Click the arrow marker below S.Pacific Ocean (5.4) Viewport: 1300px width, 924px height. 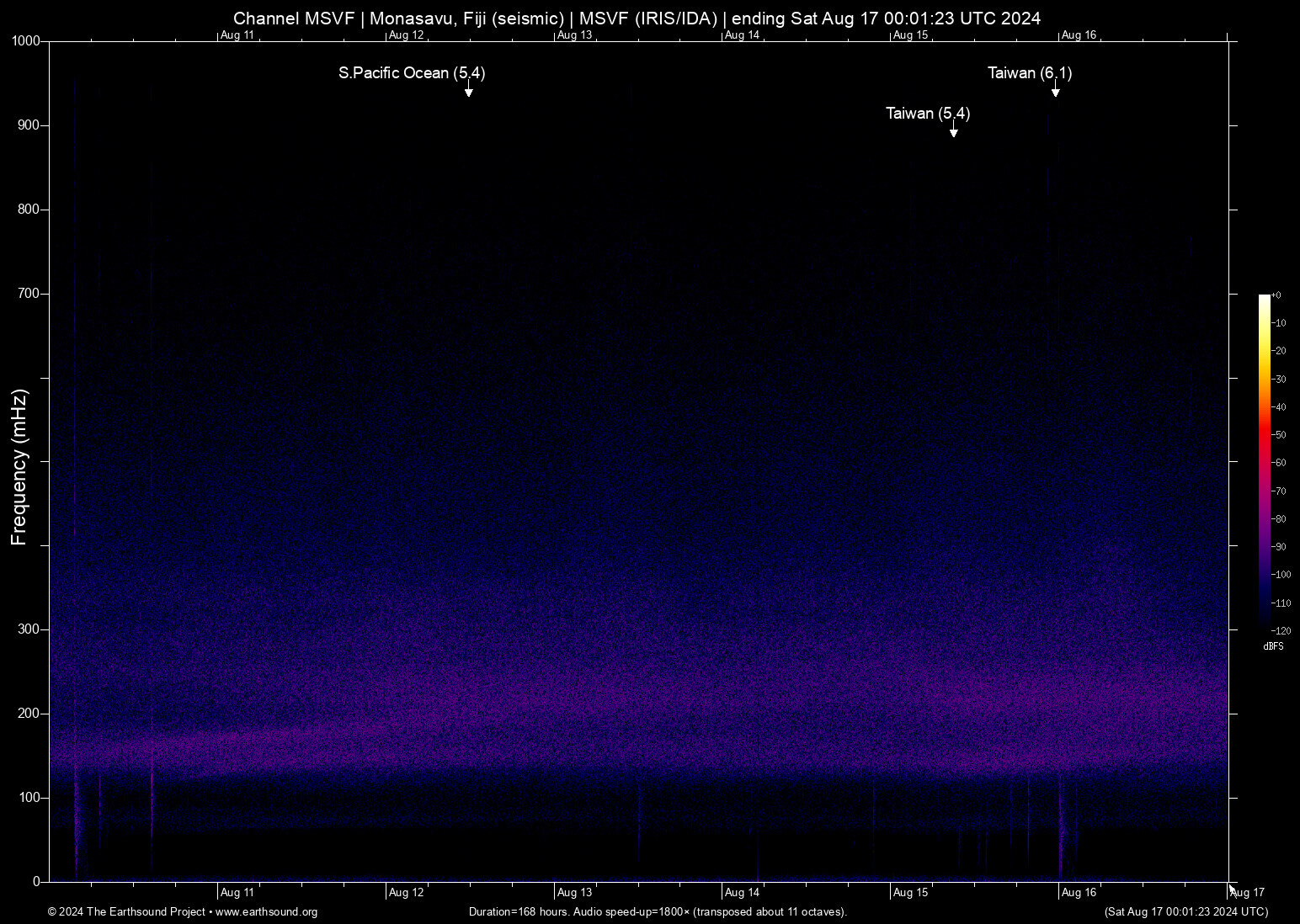tap(469, 92)
